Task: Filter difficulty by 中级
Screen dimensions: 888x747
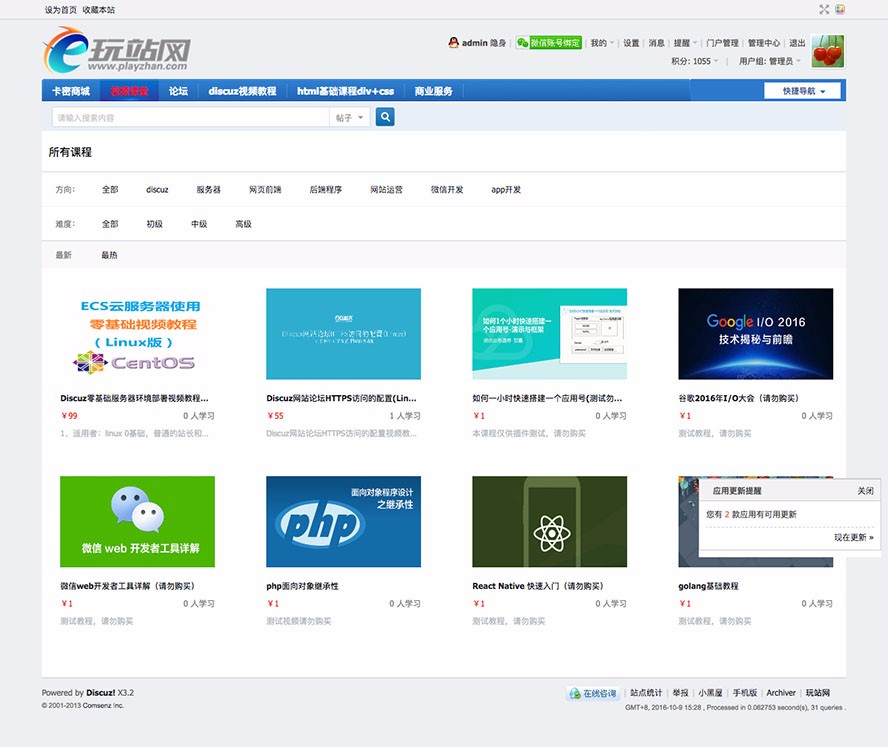Action: (199, 224)
